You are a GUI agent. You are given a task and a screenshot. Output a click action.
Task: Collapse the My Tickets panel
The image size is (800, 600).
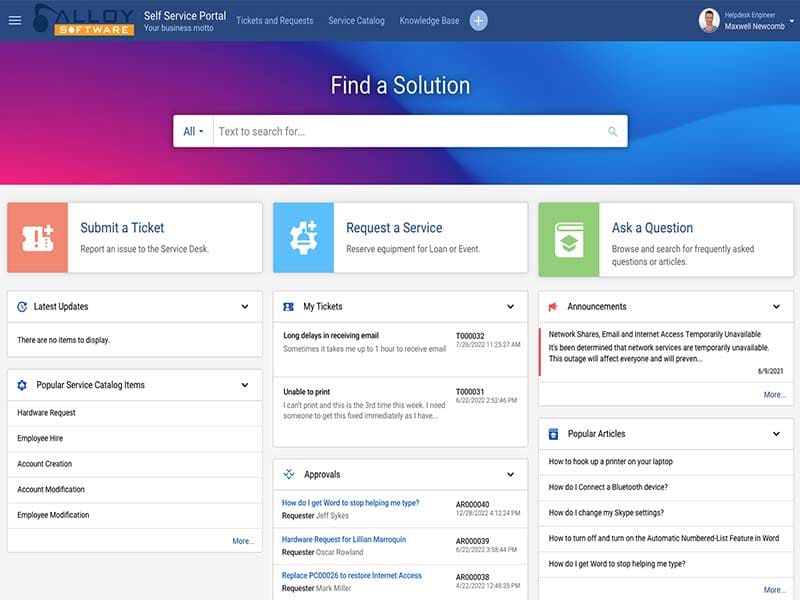[510, 307]
